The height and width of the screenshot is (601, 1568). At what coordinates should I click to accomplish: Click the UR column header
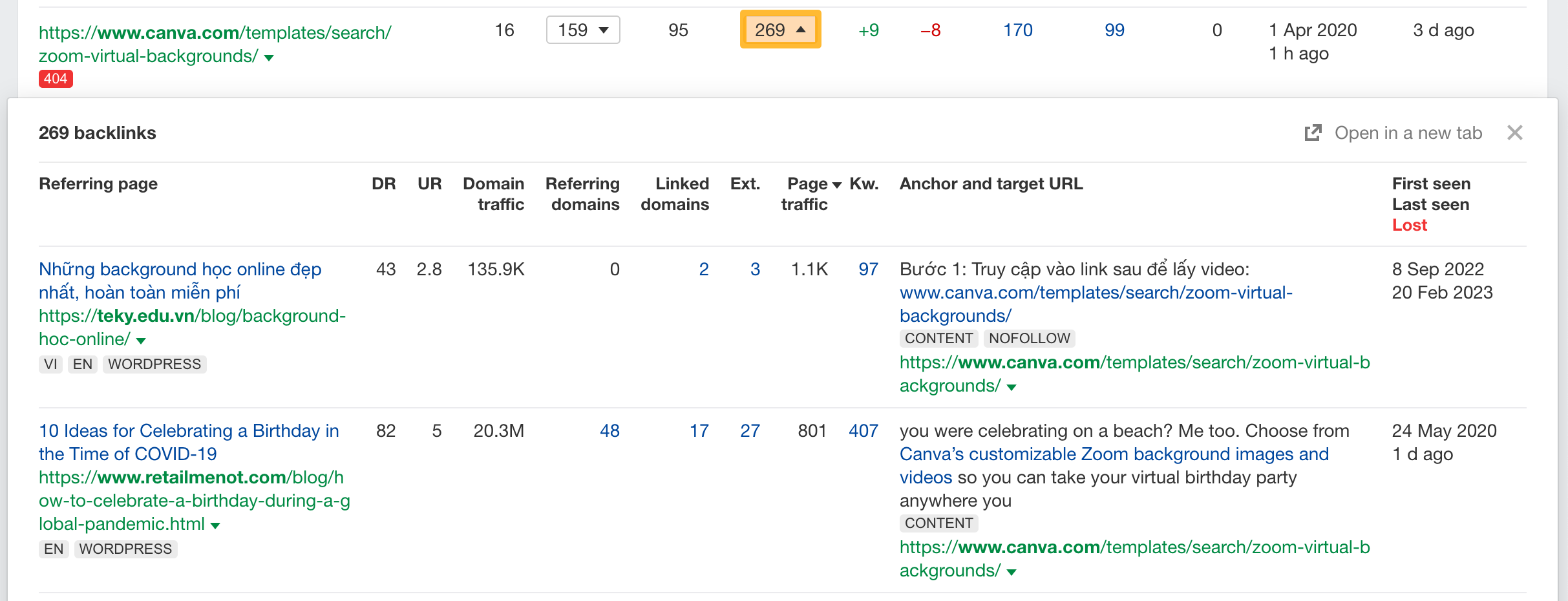pyautogui.click(x=429, y=184)
